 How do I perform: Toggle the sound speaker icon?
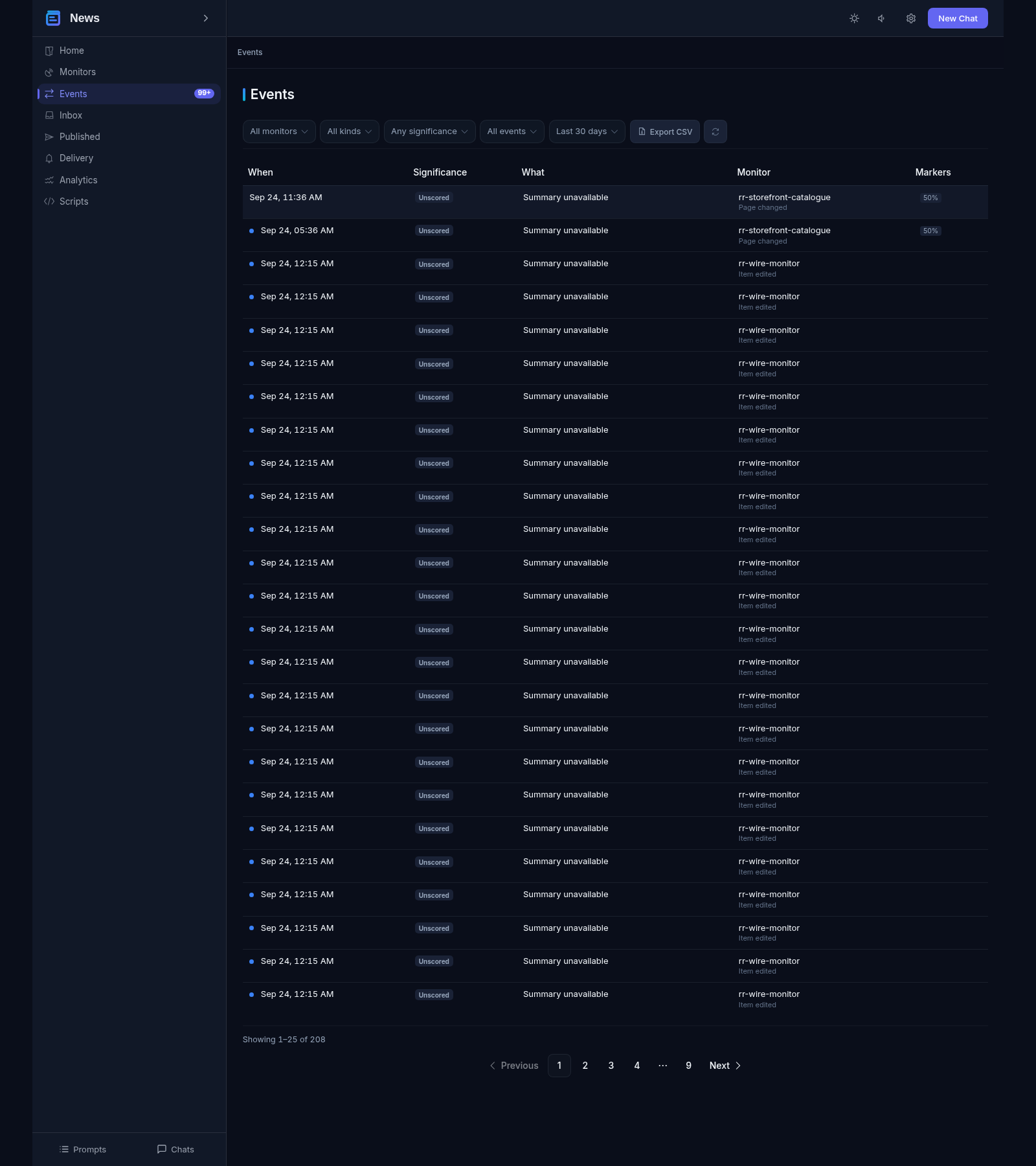(x=882, y=18)
